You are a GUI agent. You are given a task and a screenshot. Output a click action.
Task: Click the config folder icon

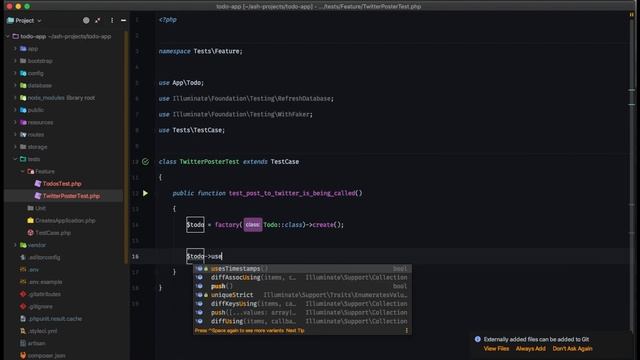pyautogui.click(x=23, y=73)
